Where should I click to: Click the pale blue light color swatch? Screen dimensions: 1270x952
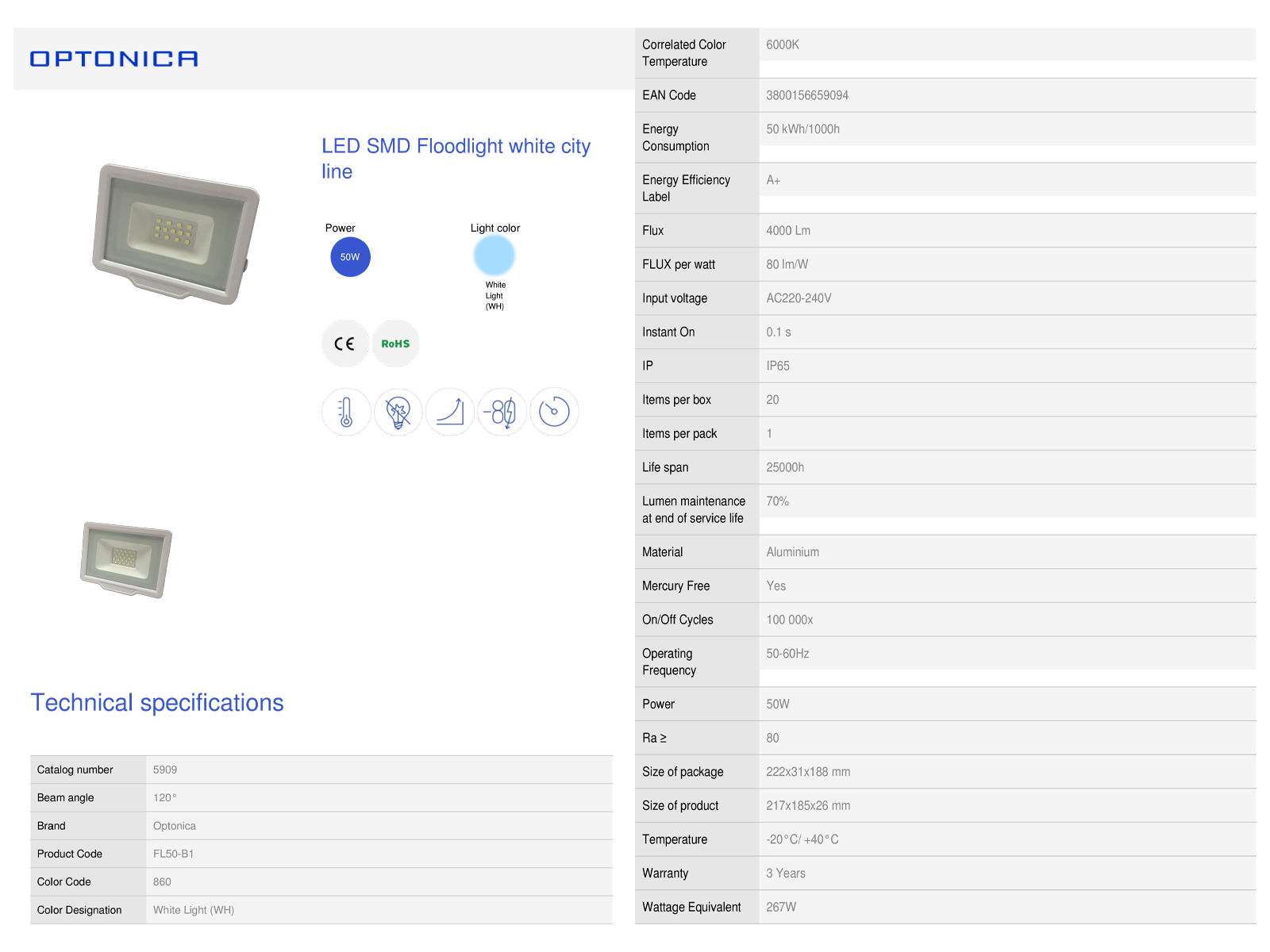click(495, 256)
